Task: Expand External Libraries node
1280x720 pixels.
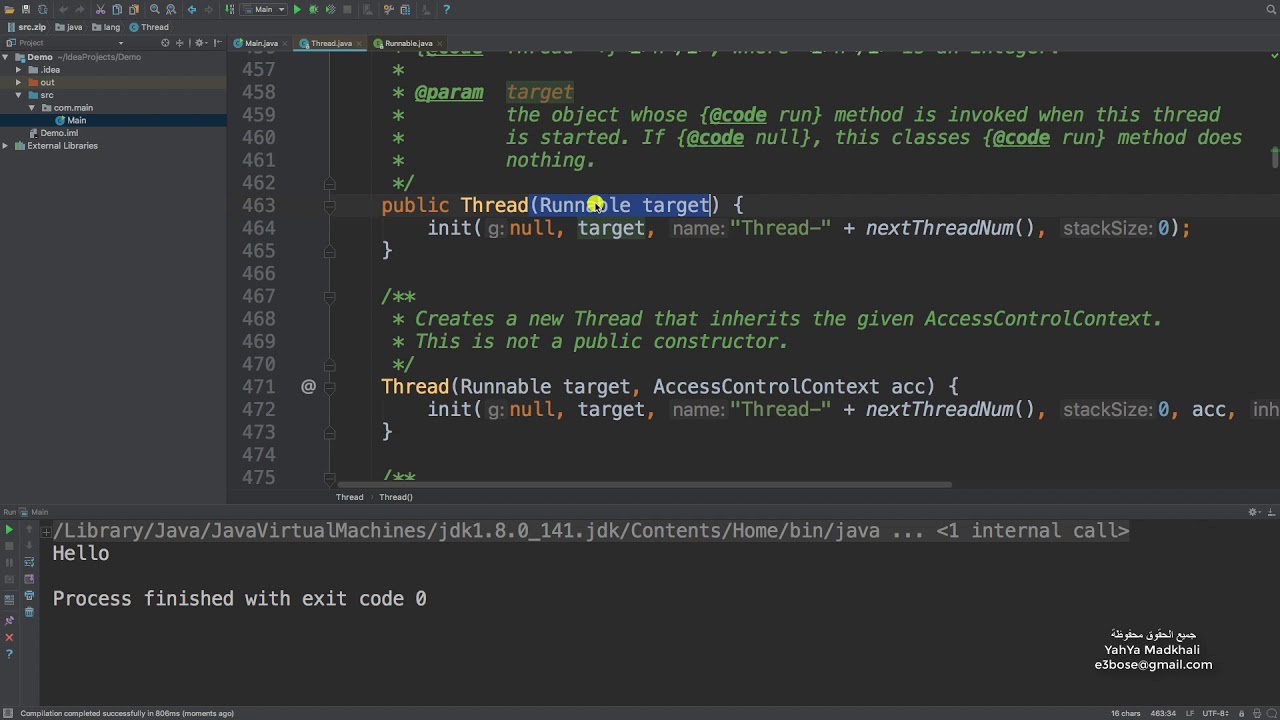Action: point(5,145)
